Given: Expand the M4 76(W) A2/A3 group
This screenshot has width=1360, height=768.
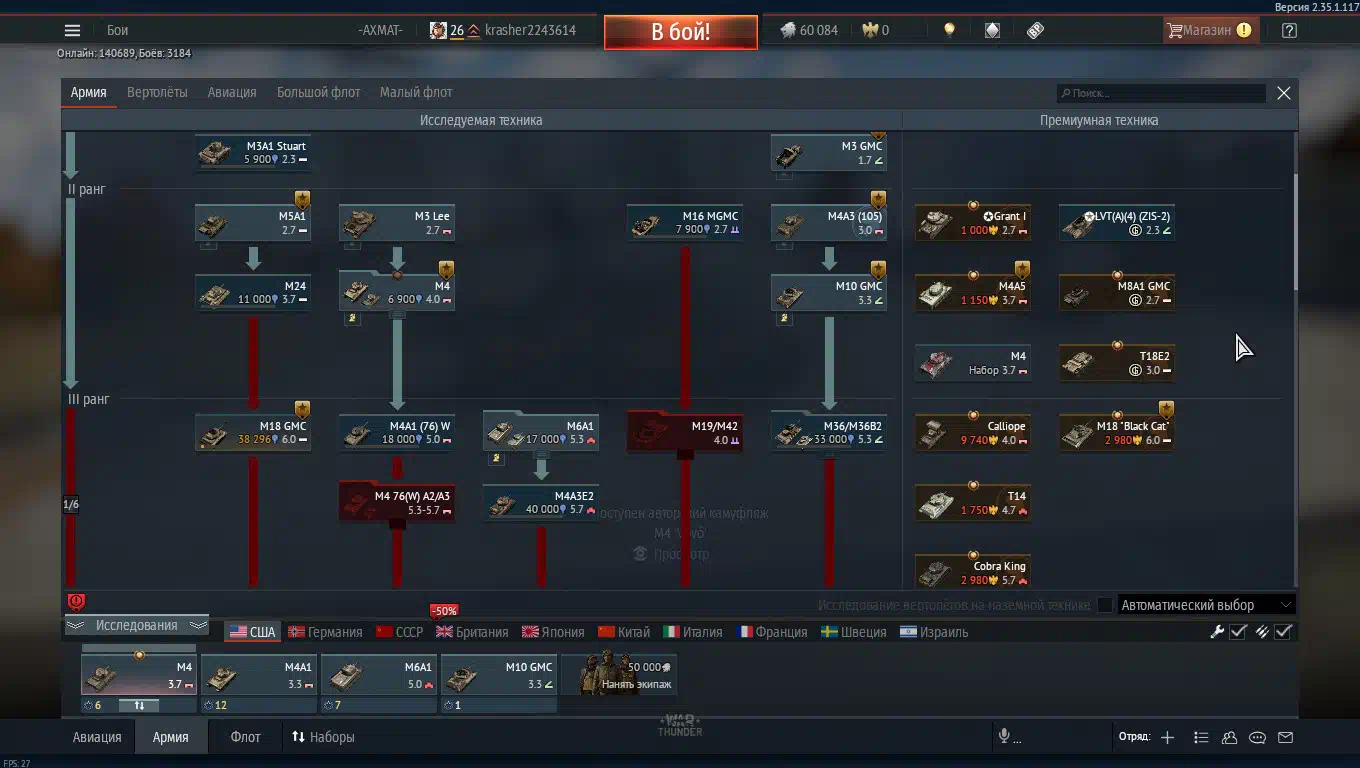Looking at the screenshot, I should 397,503.
